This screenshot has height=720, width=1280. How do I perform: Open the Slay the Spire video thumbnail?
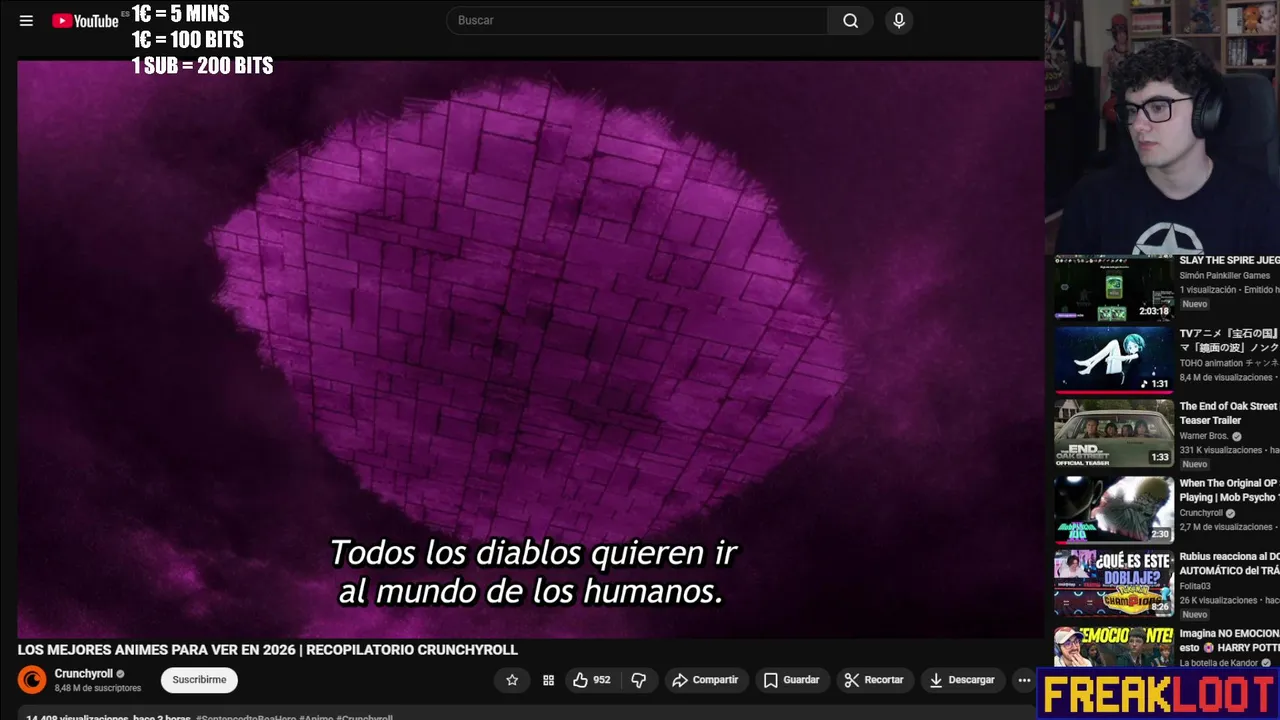click(x=1113, y=288)
